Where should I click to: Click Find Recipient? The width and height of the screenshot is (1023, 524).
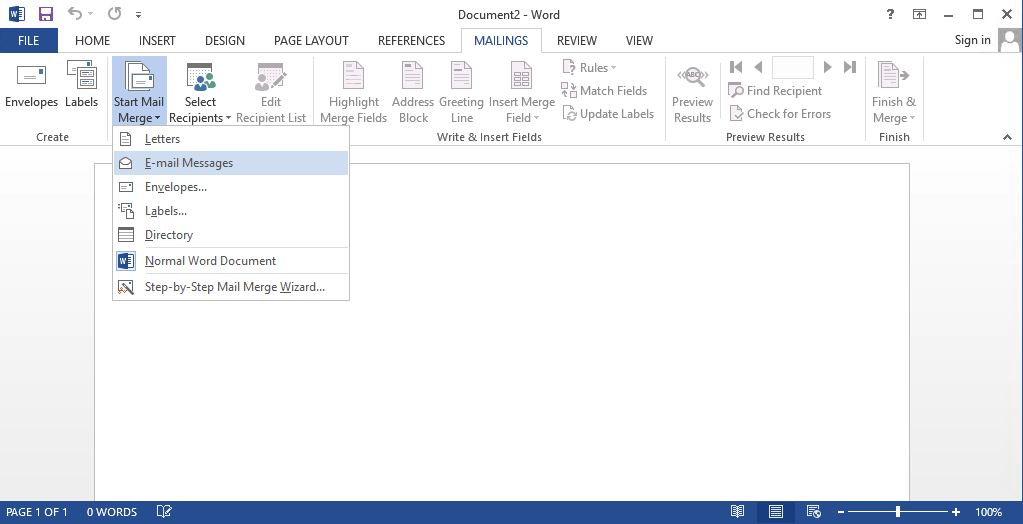(x=775, y=91)
